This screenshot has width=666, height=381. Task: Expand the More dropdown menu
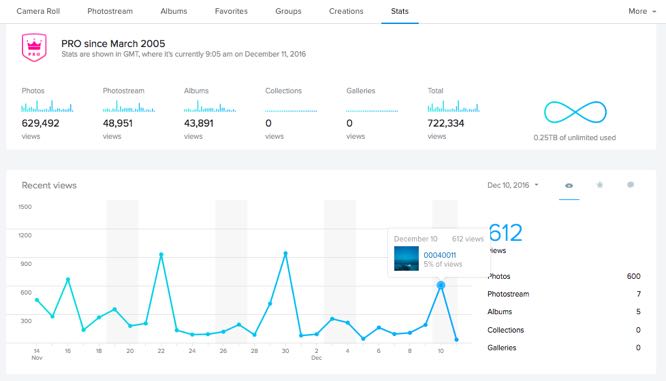642,11
